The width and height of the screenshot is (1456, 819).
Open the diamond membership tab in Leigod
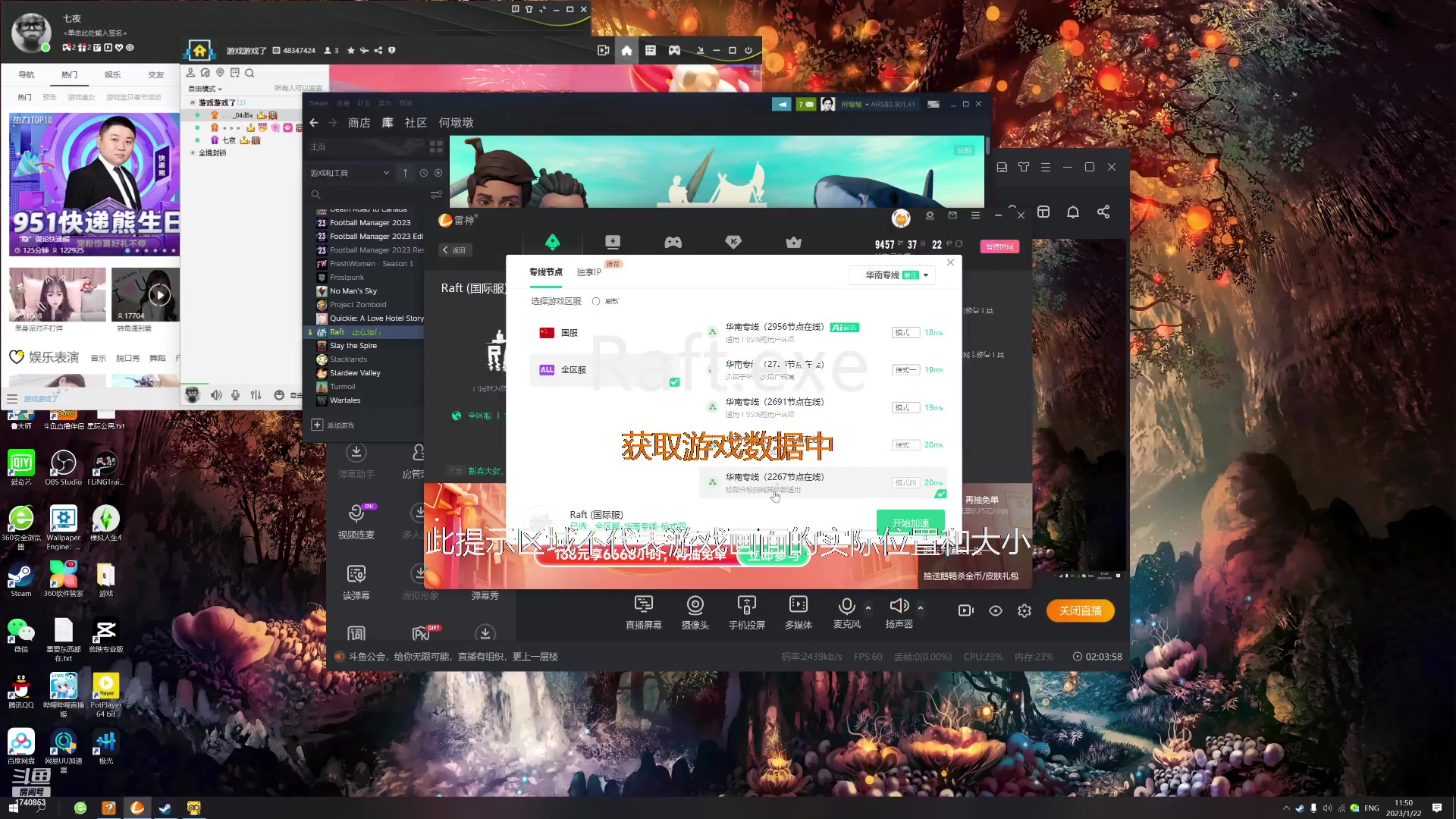tap(733, 242)
